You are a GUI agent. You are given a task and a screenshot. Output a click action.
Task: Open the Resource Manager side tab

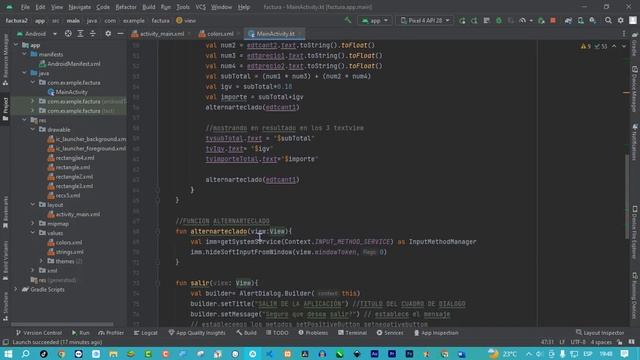point(5,59)
